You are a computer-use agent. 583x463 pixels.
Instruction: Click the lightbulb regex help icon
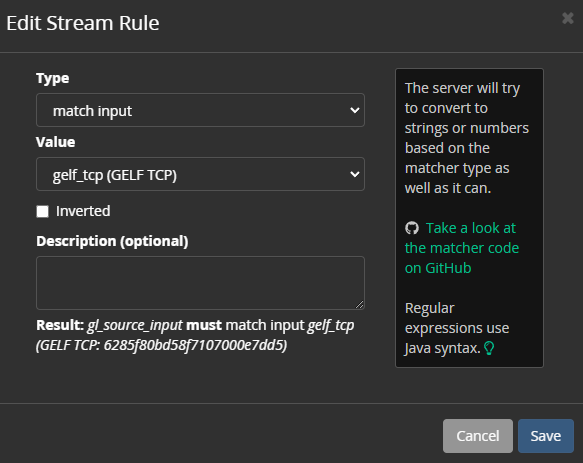[x=489, y=348]
